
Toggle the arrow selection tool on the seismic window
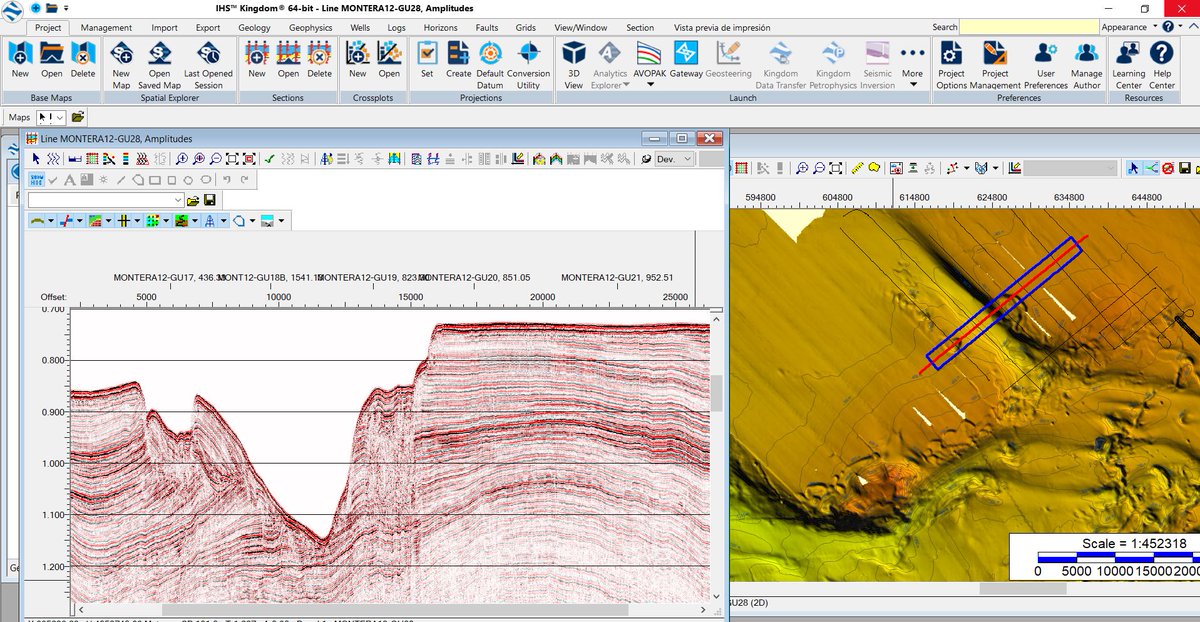point(36,158)
